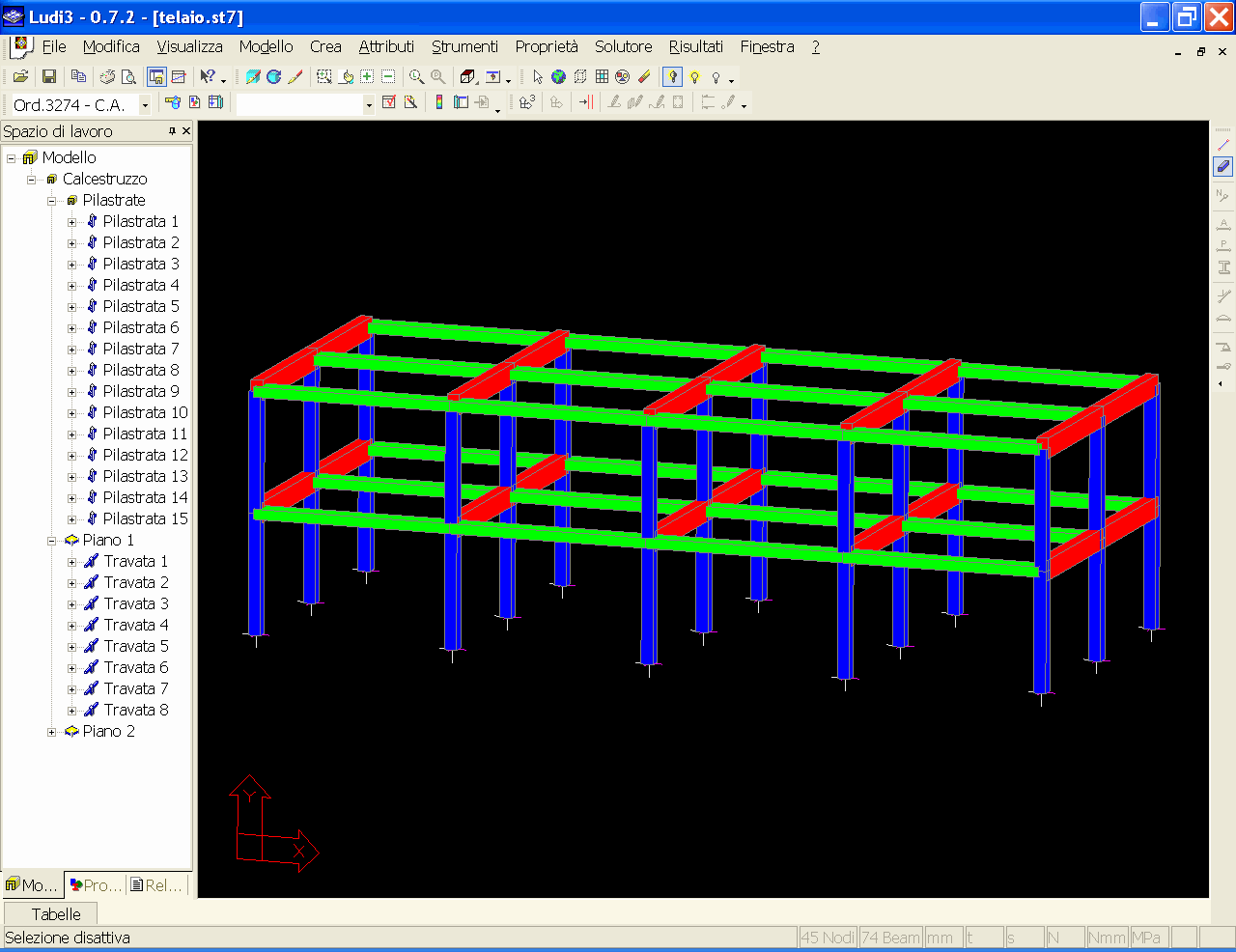Click the eraser icon in top toolbar
1236x952 pixels.
[x=644, y=76]
